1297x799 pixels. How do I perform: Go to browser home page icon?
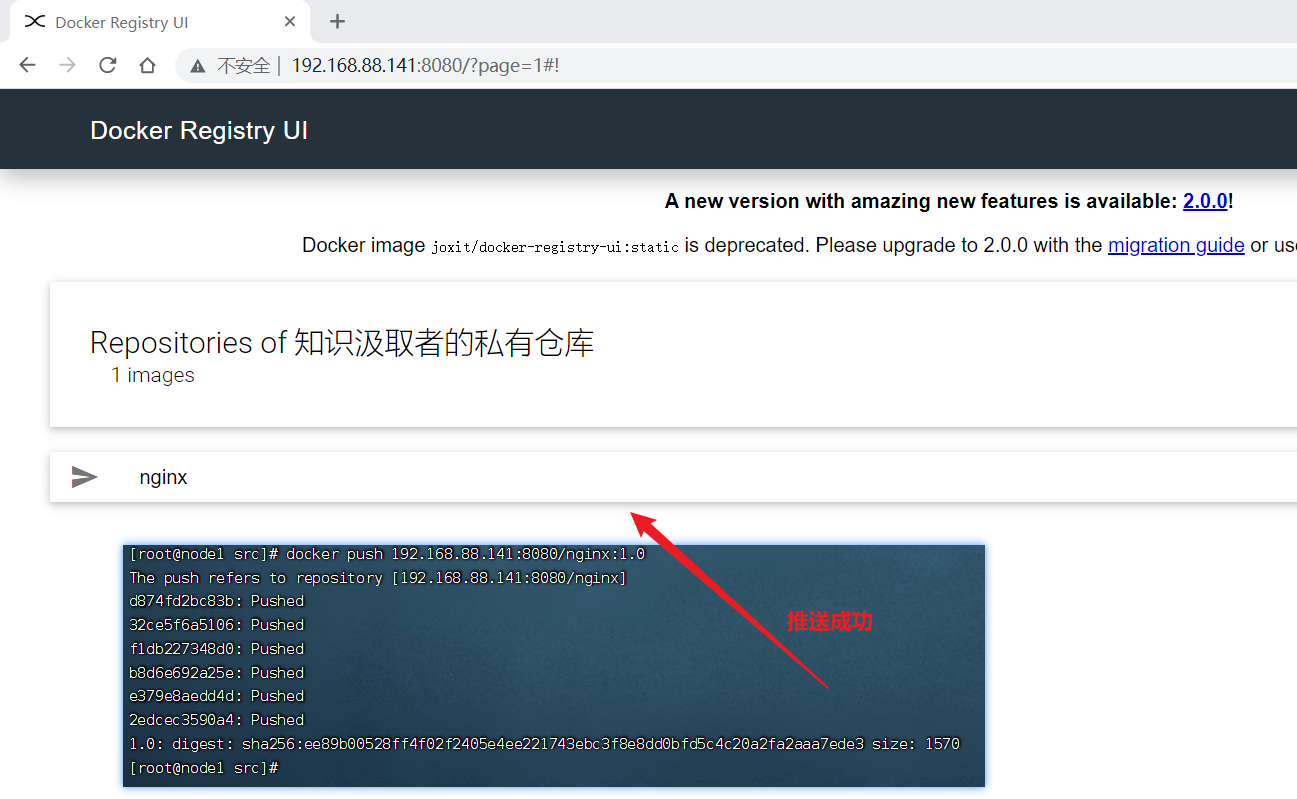click(147, 66)
